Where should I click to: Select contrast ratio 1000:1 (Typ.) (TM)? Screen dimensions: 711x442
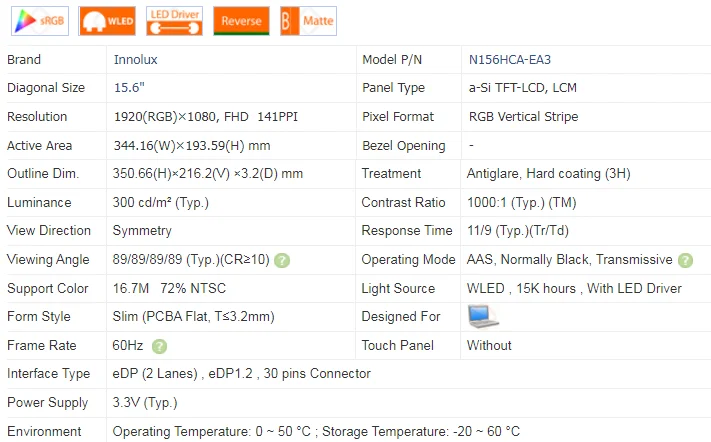click(521, 202)
